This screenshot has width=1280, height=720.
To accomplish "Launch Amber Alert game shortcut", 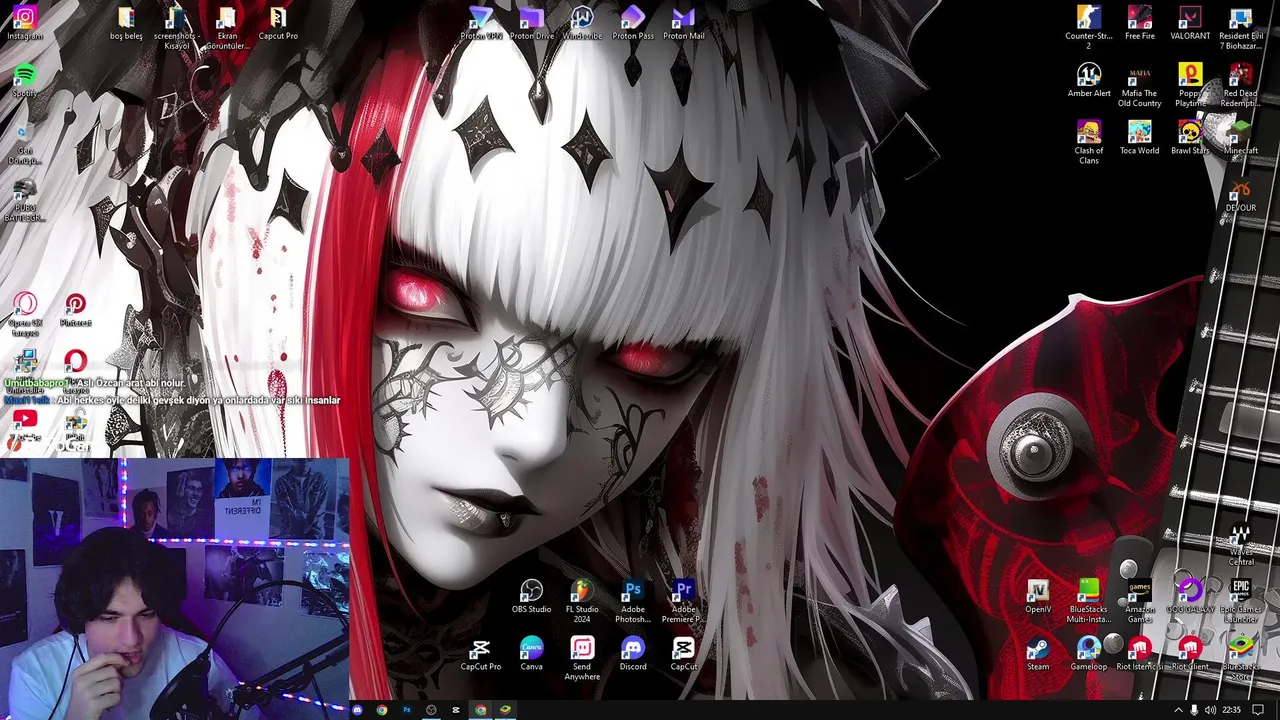I will point(1089,80).
